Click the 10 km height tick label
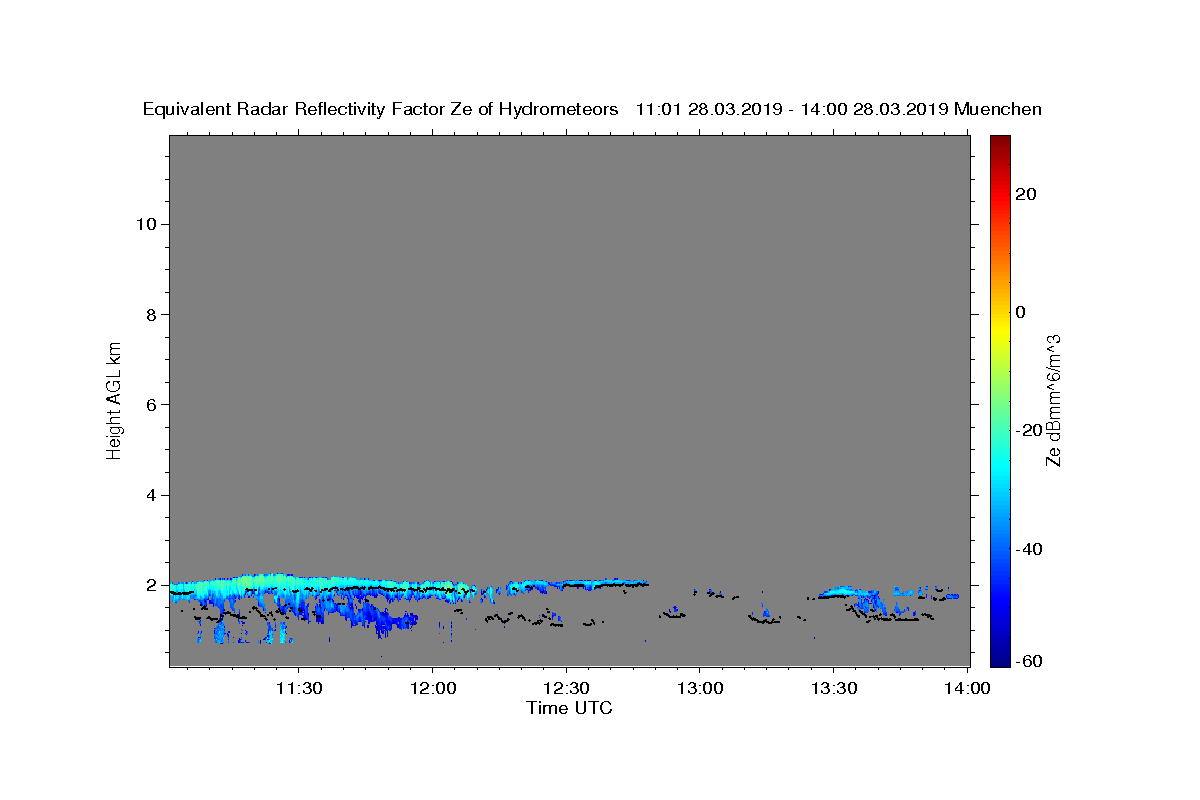 pos(146,224)
